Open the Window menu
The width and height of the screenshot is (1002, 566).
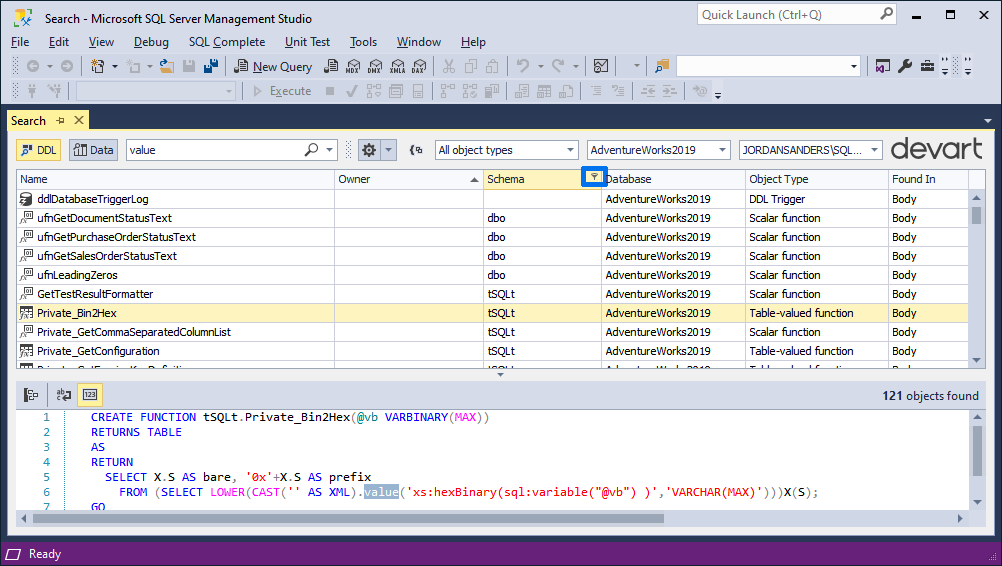coord(419,42)
